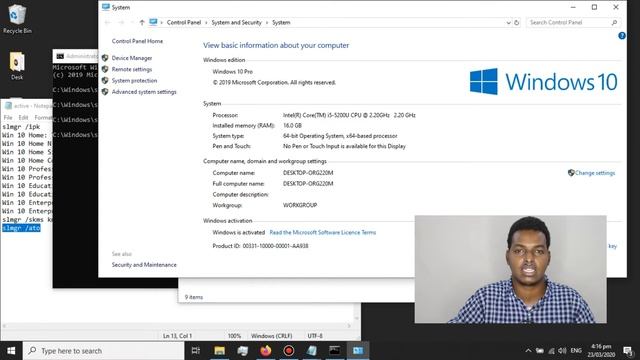The image size is (640, 360).
Task: Open the address bar previous locations dropdown
Action: (x=508, y=22)
